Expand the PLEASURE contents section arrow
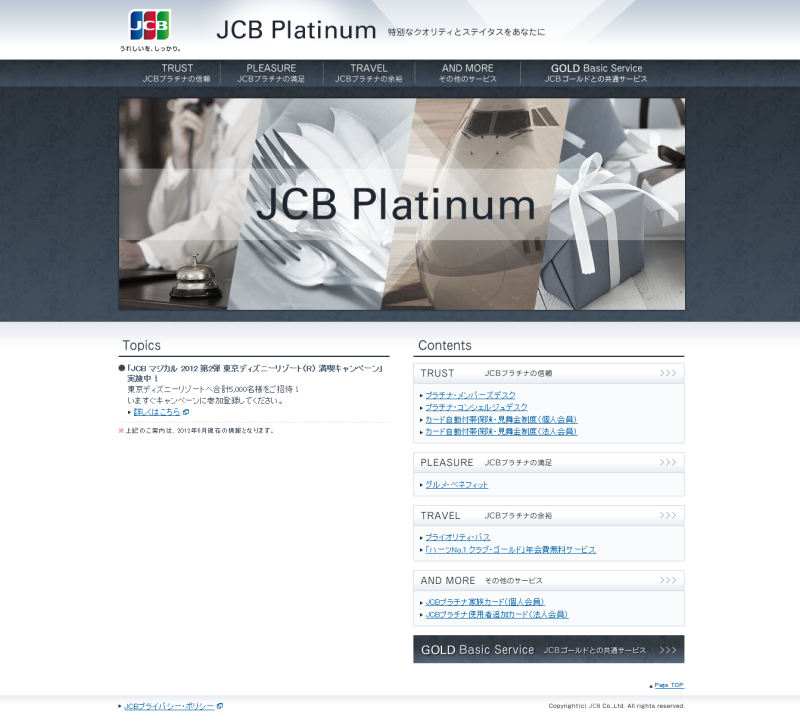This screenshot has width=800, height=721. tap(667, 462)
